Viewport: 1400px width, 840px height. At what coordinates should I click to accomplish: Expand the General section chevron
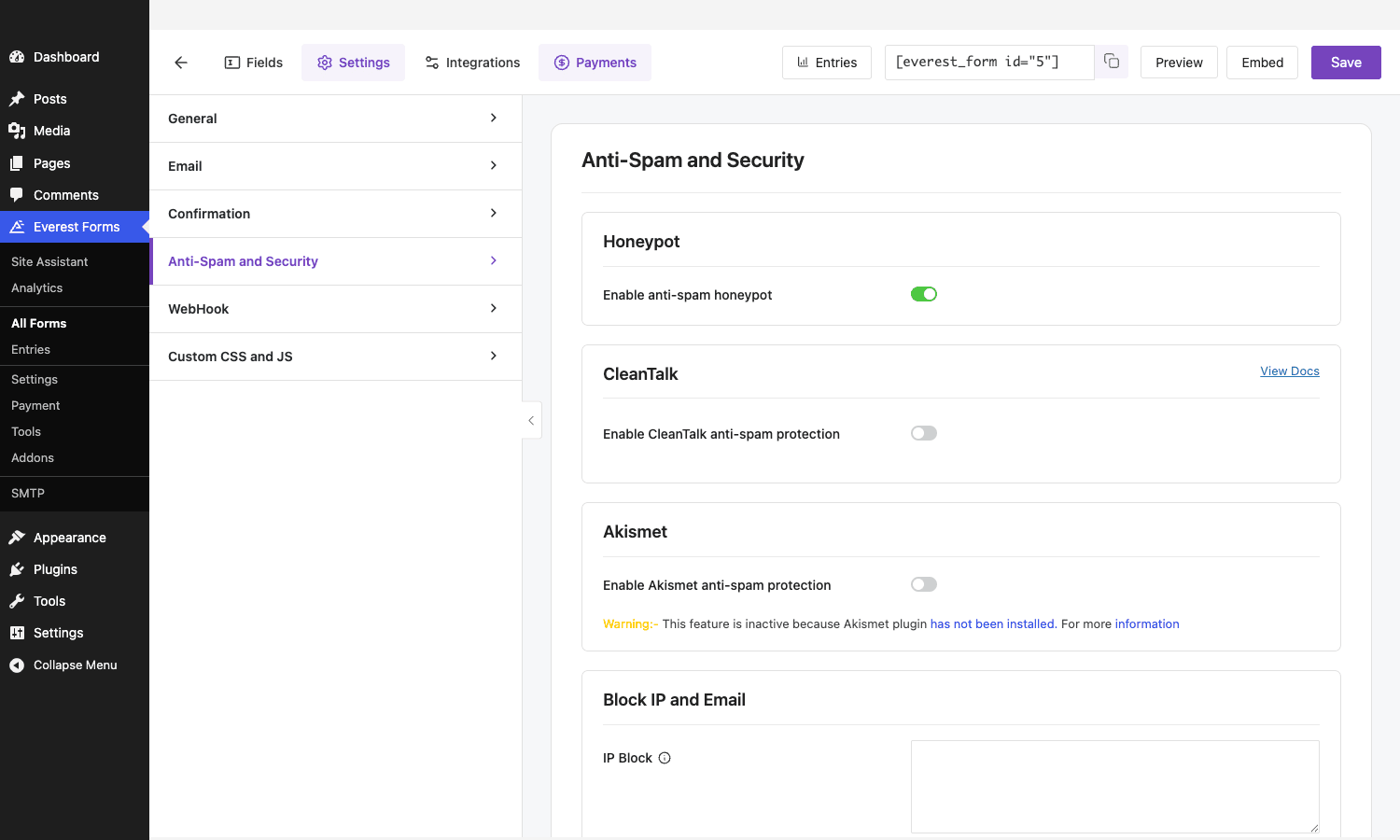[494, 118]
